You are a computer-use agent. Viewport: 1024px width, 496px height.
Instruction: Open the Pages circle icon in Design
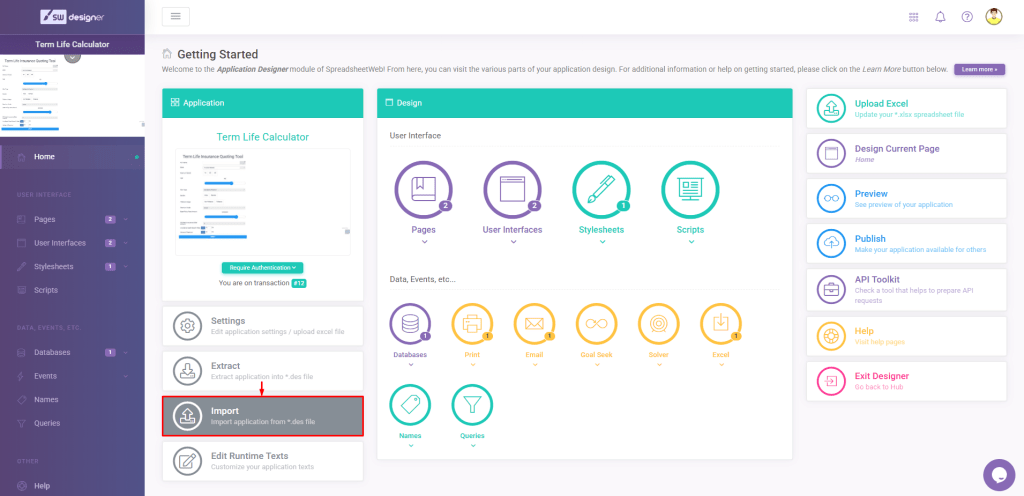coord(424,190)
